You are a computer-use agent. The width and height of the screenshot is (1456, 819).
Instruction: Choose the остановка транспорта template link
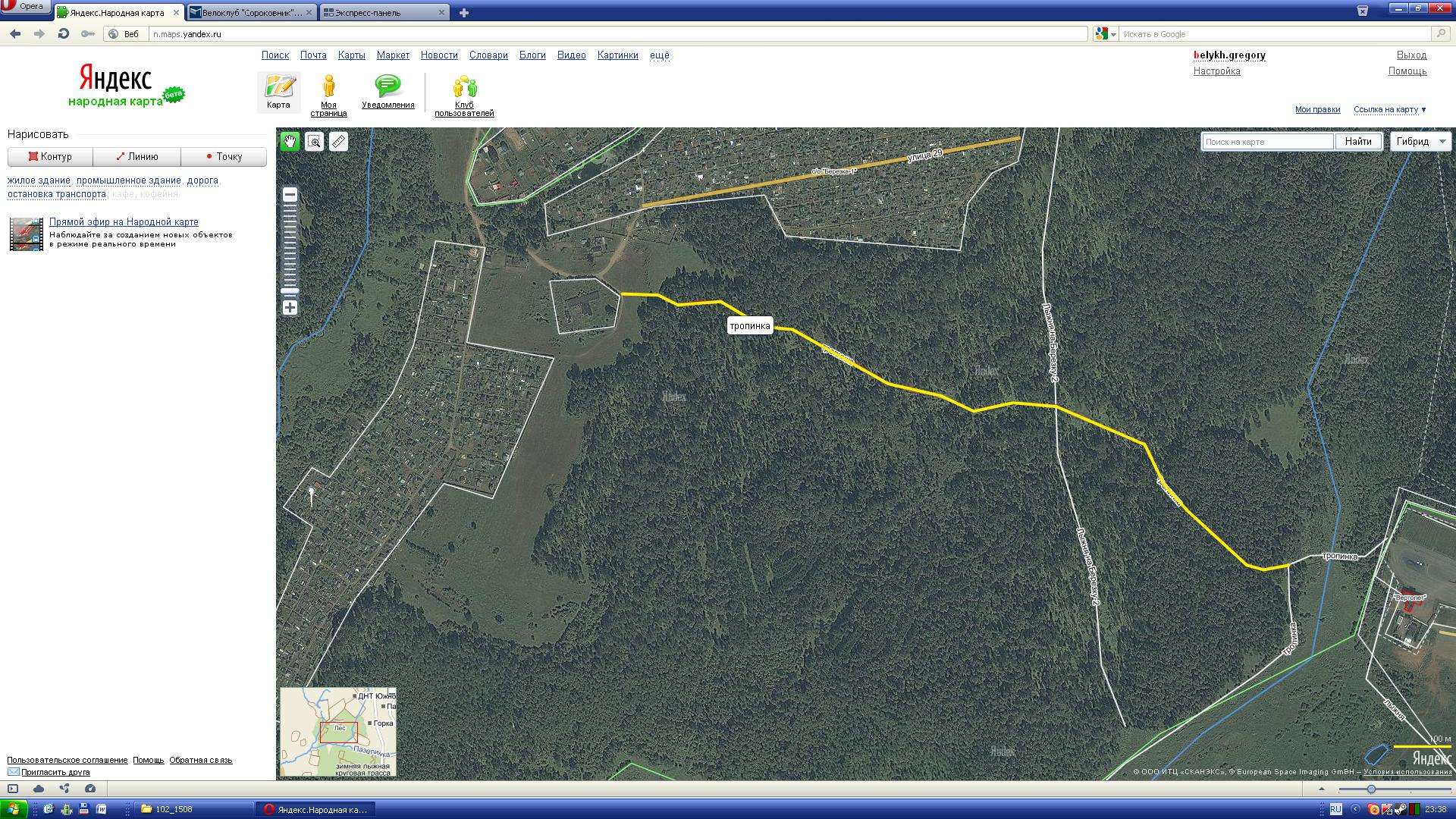coord(57,194)
